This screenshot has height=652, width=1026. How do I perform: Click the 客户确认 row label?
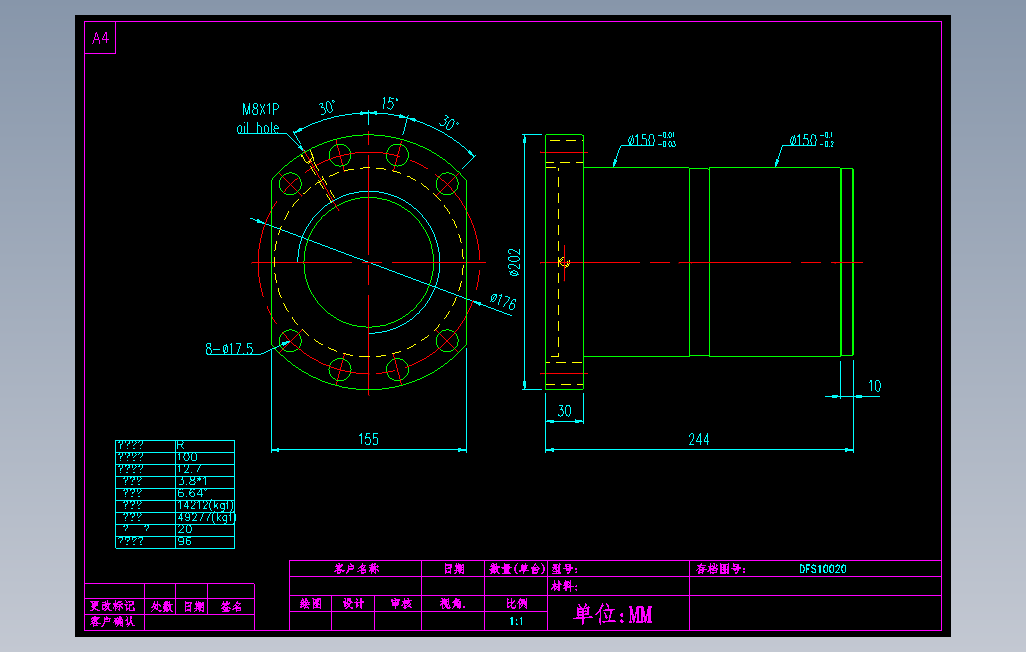(113, 621)
